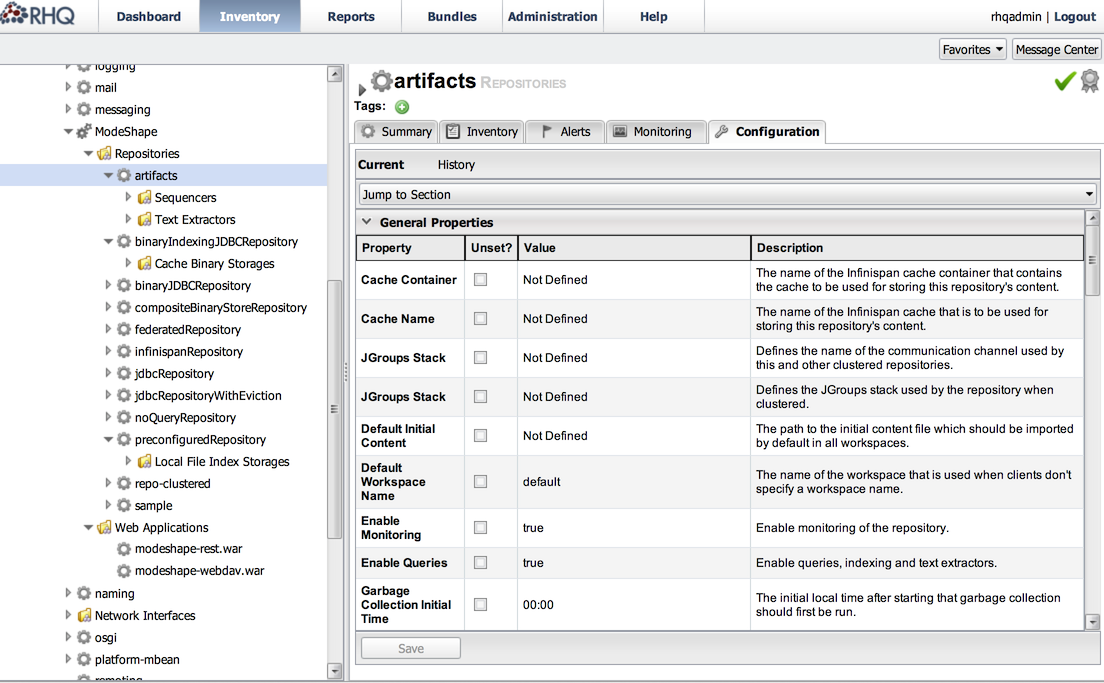The height and width of the screenshot is (683, 1104).
Task: Click the modeshape-rest.war gear icon
Action: tap(124, 549)
